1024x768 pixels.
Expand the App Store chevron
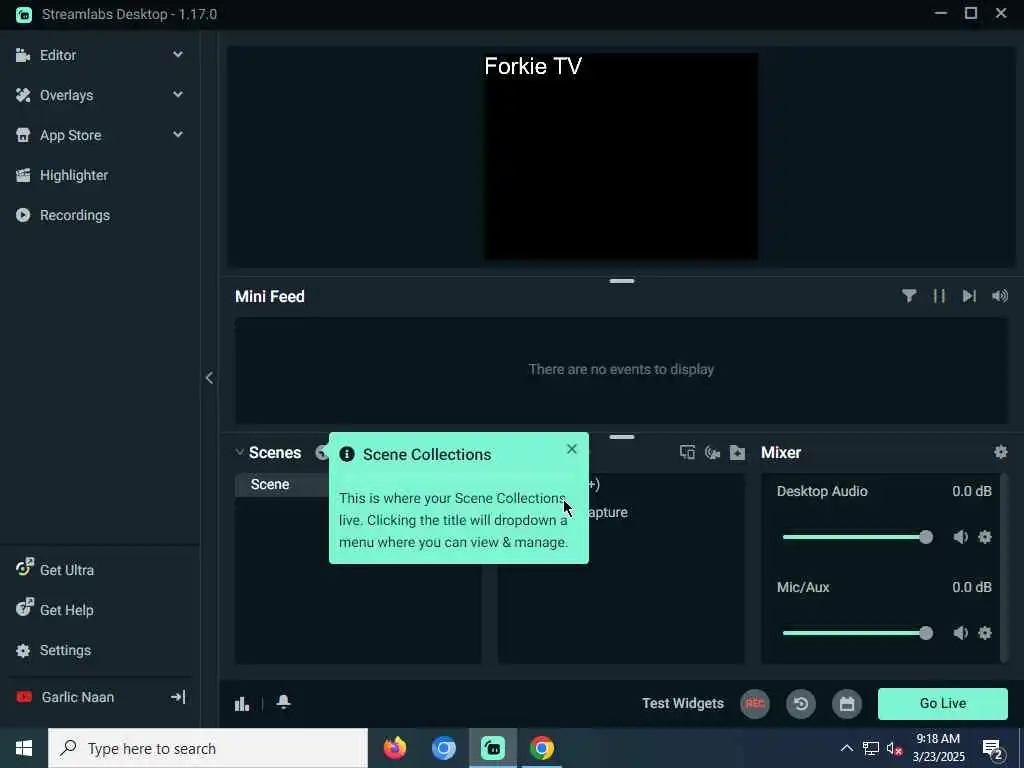click(178, 135)
